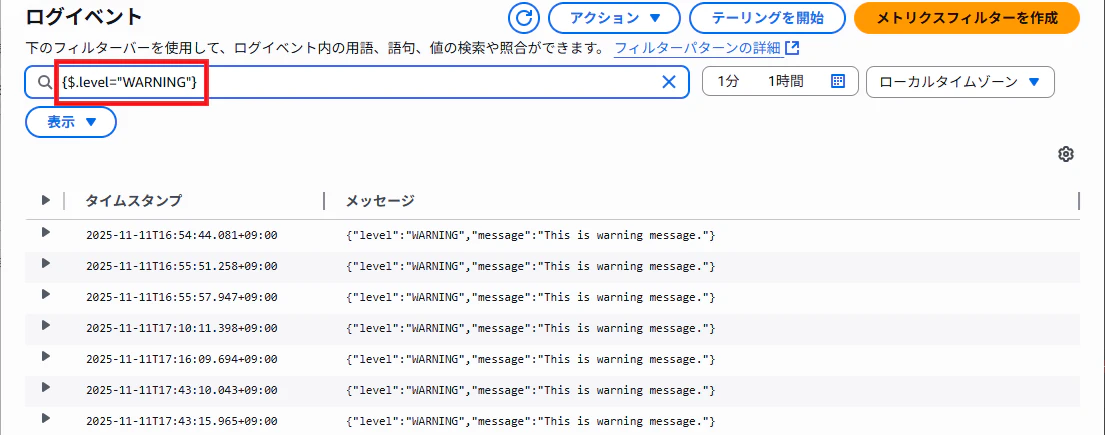Click message of the 16:54:44.081 row
1105x435 pixels.
click(x=531, y=235)
